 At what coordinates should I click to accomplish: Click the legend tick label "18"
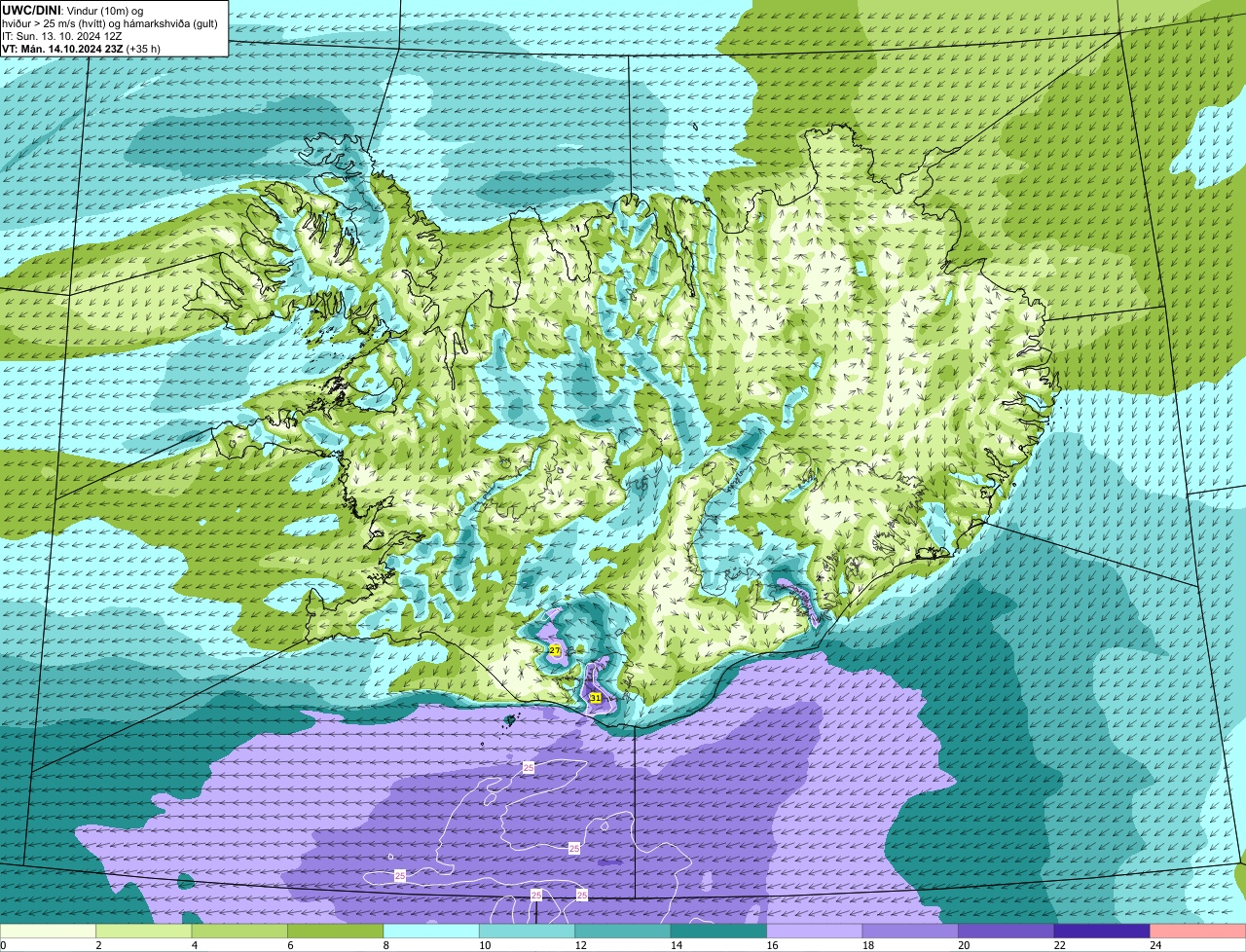(867, 945)
